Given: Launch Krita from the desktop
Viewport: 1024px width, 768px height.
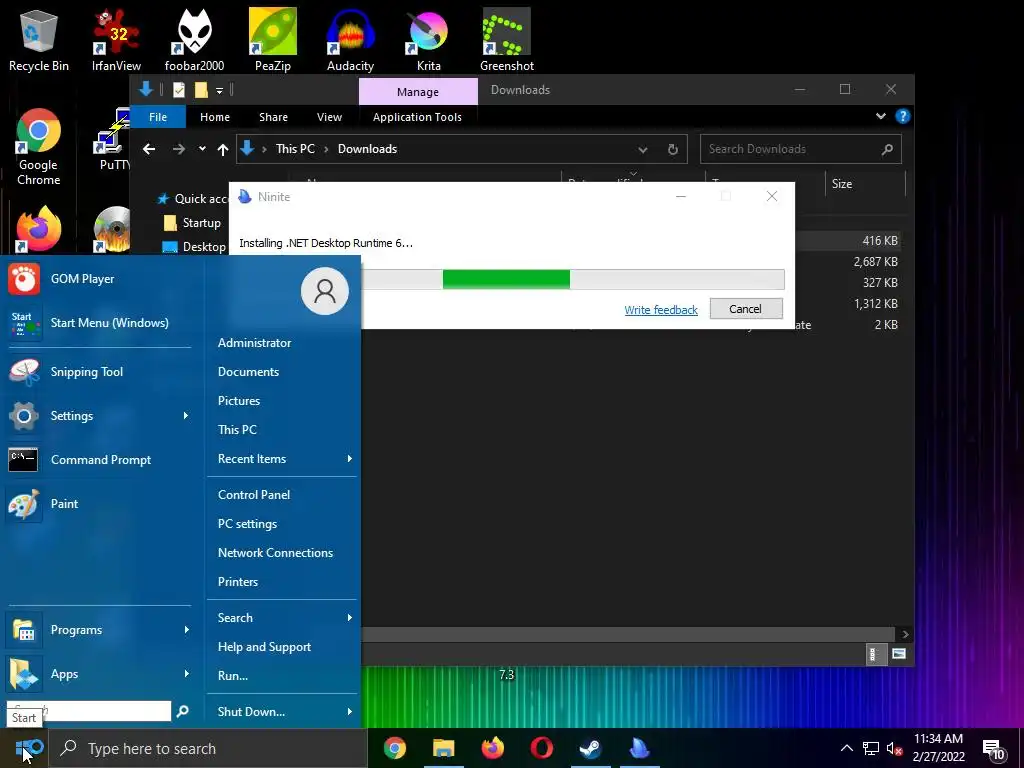Looking at the screenshot, I should click(428, 40).
